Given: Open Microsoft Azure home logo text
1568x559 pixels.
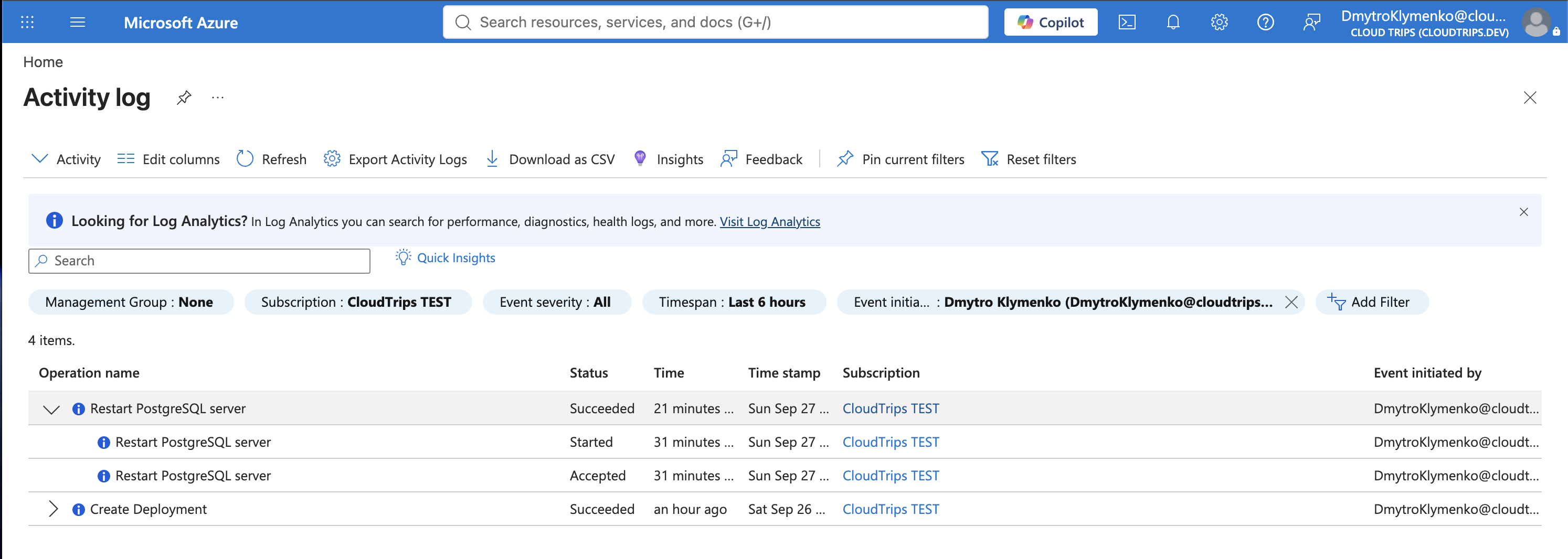Looking at the screenshot, I should (x=181, y=23).
